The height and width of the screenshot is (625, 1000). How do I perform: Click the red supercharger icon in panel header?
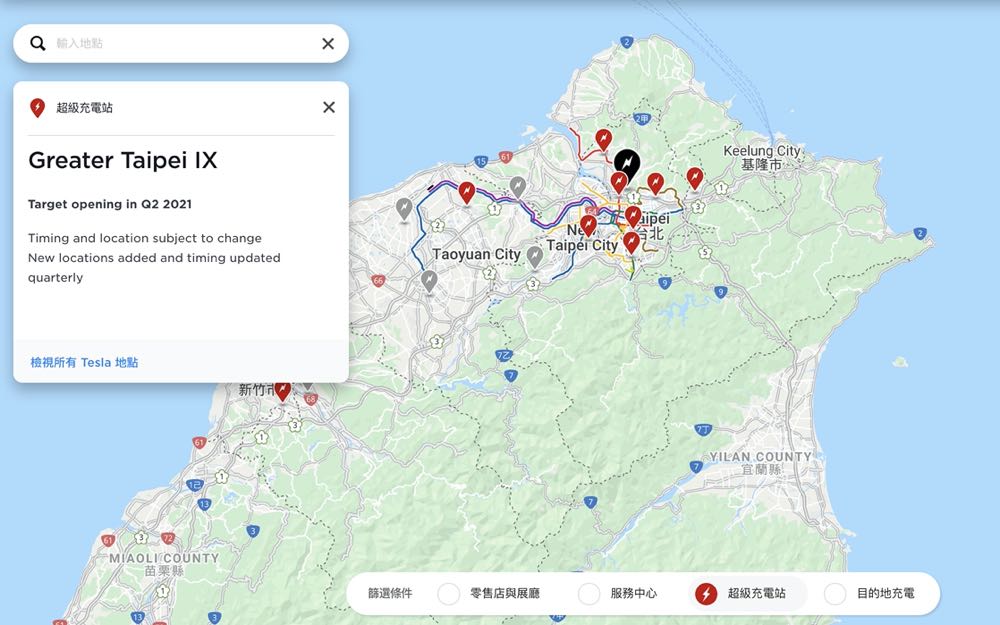click(x=38, y=107)
